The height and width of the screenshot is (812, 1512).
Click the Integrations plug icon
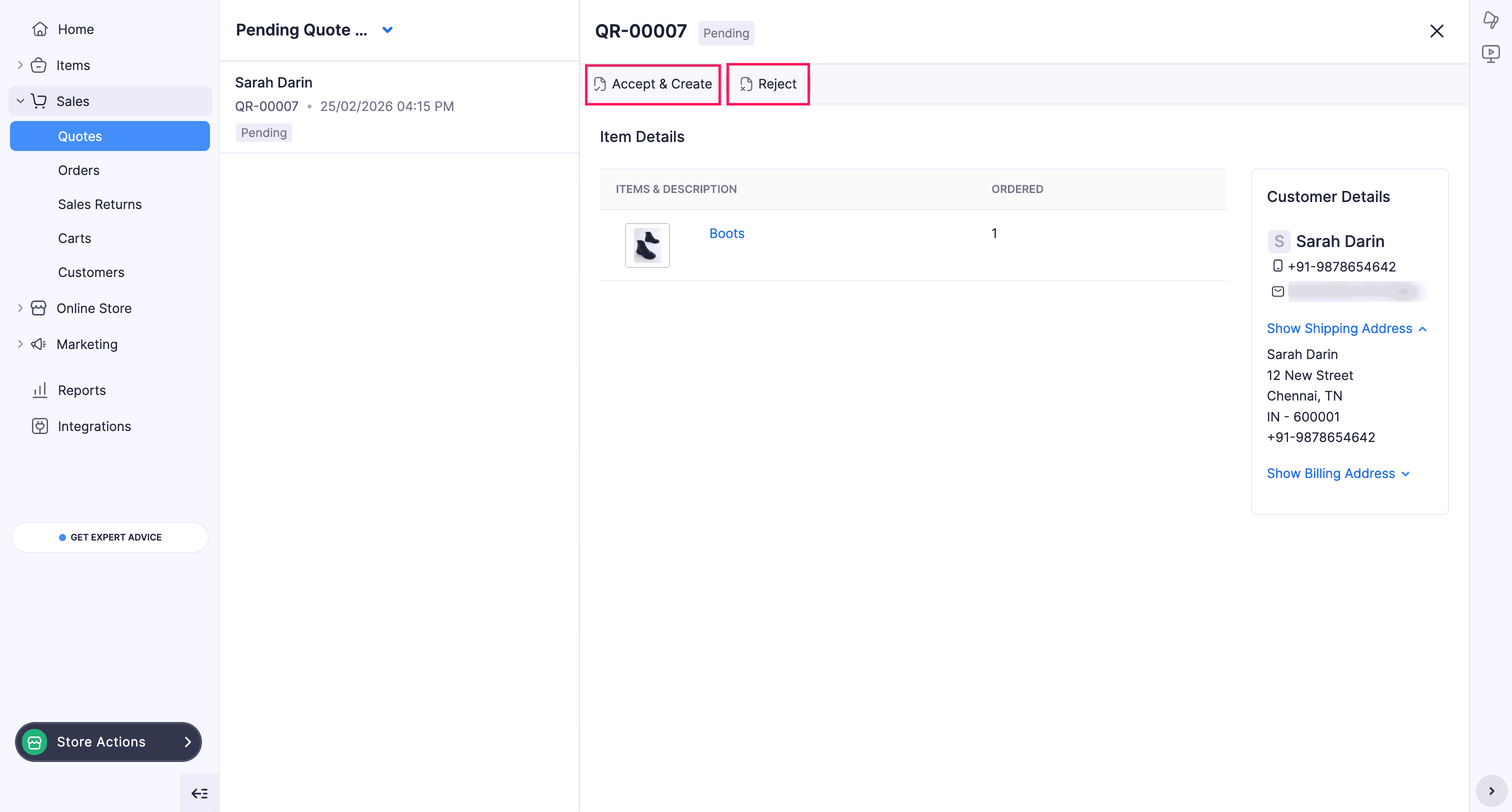click(x=39, y=426)
